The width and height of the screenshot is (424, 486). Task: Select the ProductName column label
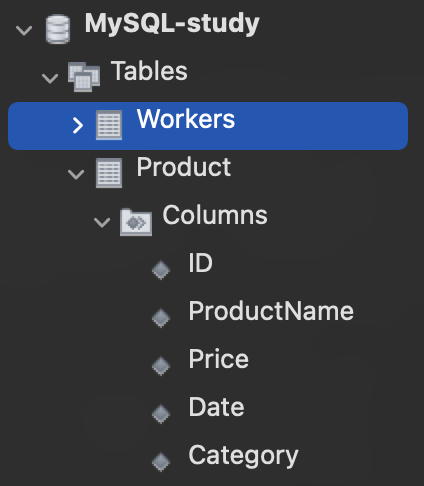(x=271, y=311)
